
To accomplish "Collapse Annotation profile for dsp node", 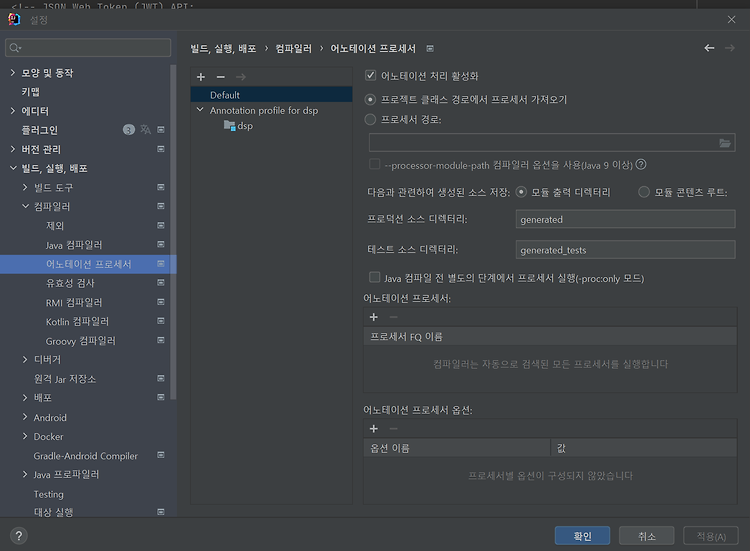I will [x=200, y=110].
